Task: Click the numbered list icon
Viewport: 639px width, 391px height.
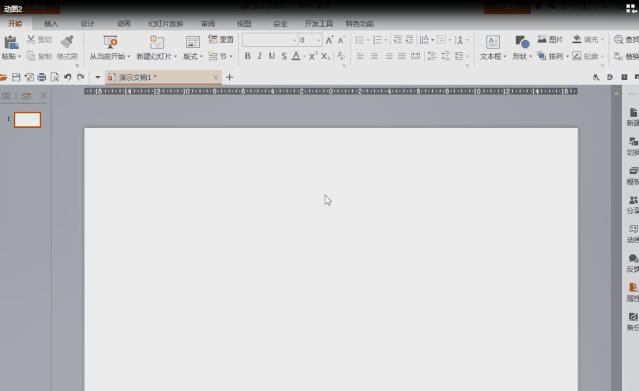Action: [377, 40]
